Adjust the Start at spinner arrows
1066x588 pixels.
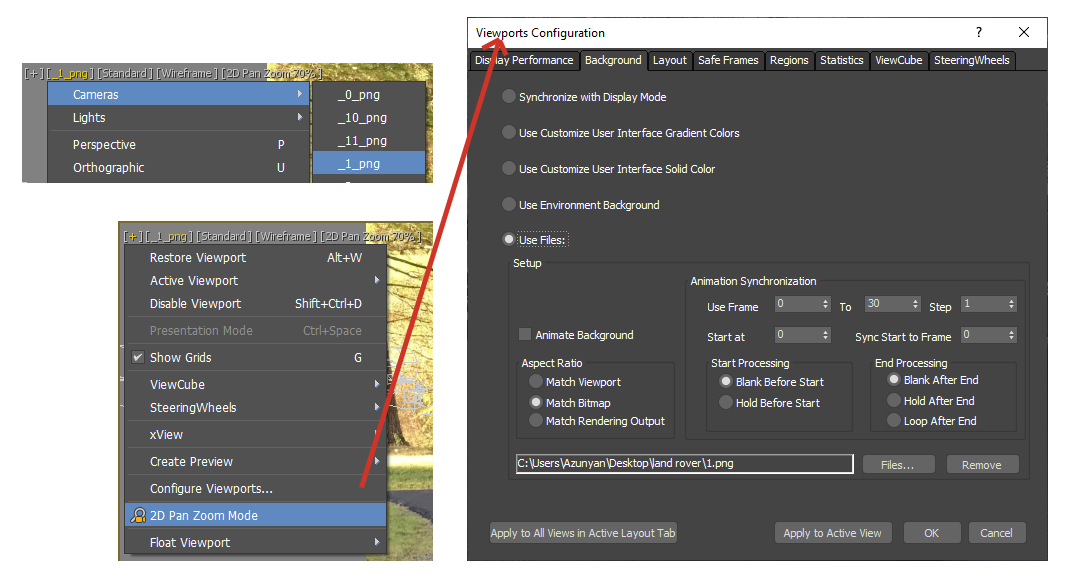click(825, 334)
